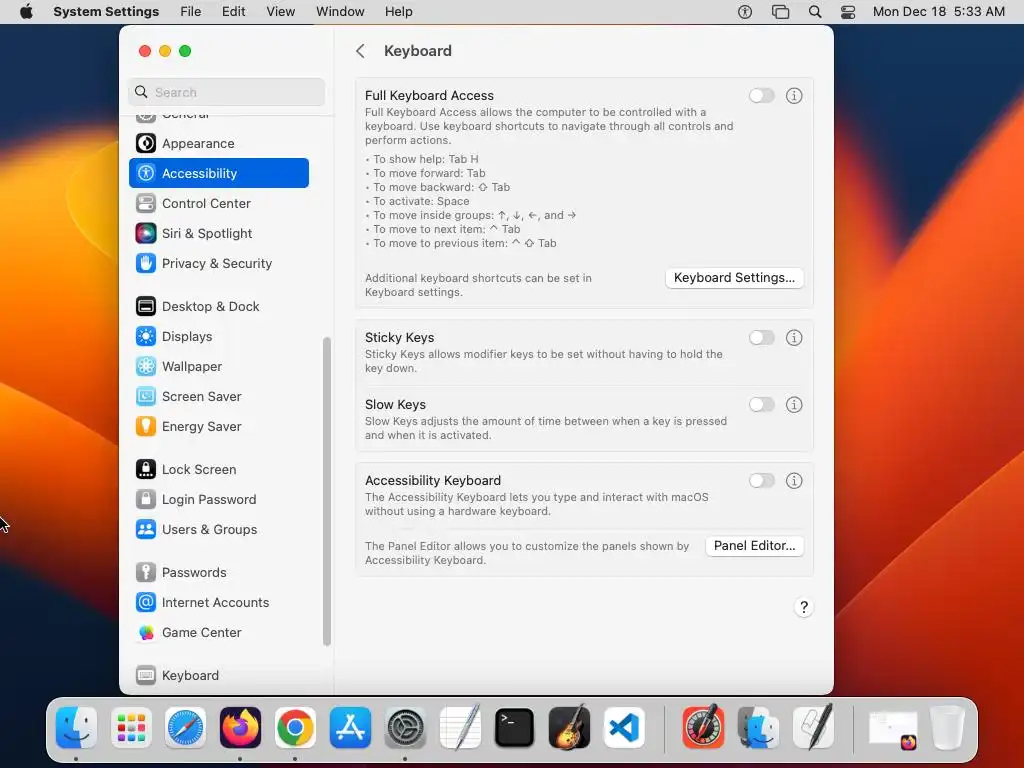Open Users & Groups settings
This screenshot has height=768, width=1024.
point(219,530)
